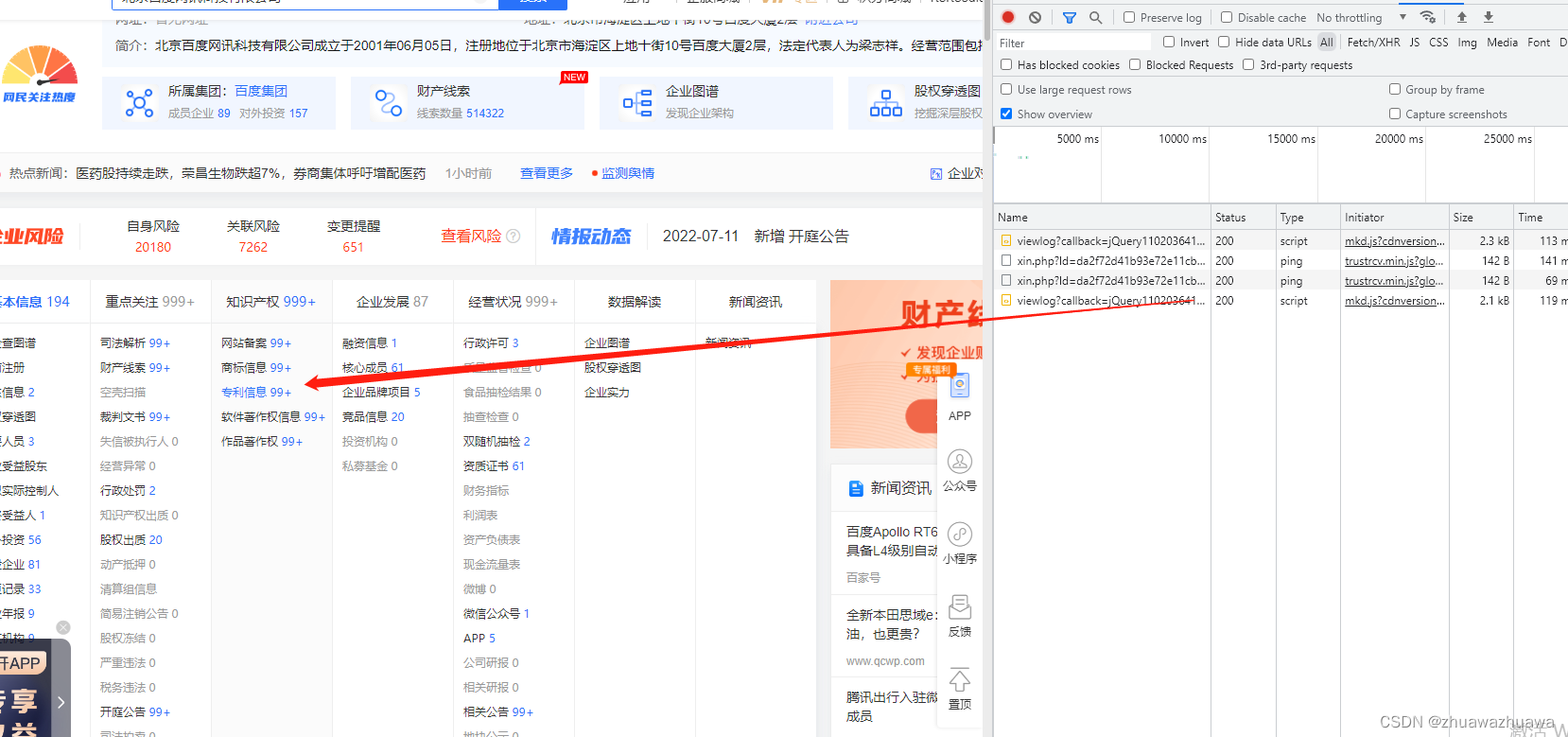Open the 专利信息 99+ link
Viewport: 1568px width, 737px height.
point(256,392)
